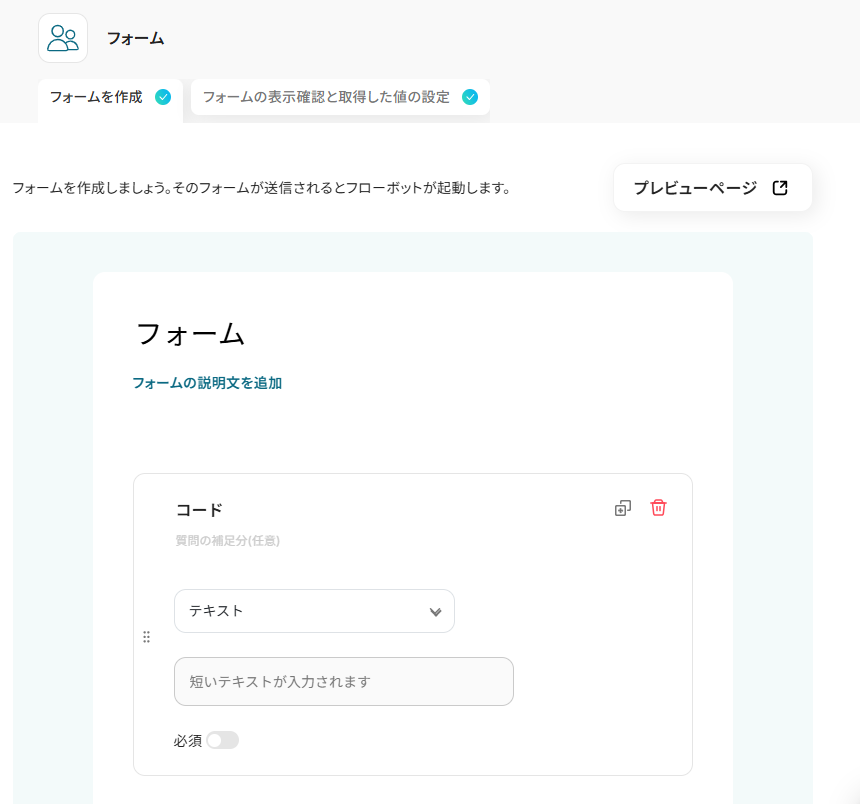Open the テキスト type dropdown
Viewport: 860px width, 804px height.
click(x=314, y=611)
